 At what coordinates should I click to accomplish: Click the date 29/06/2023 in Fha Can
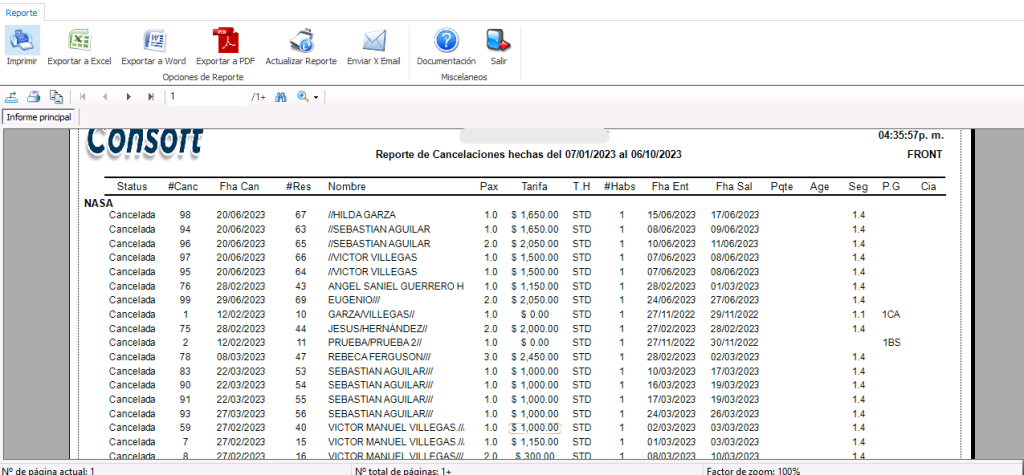pyautogui.click(x=240, y=300)
